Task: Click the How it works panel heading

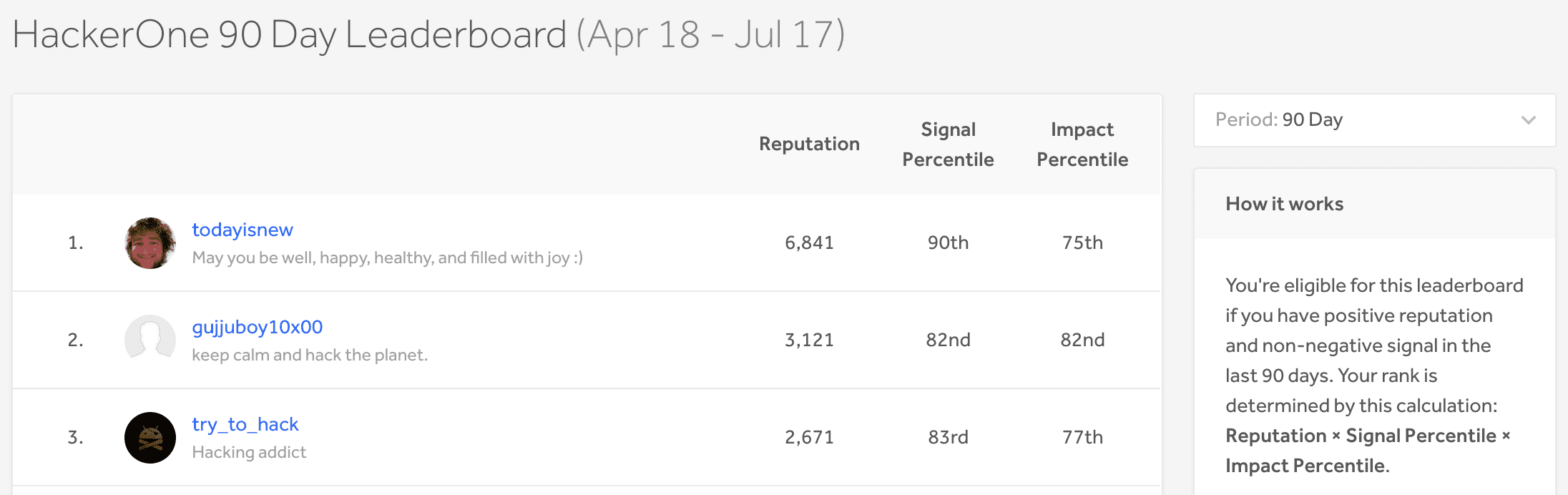Action: [x=1284, y=204]
